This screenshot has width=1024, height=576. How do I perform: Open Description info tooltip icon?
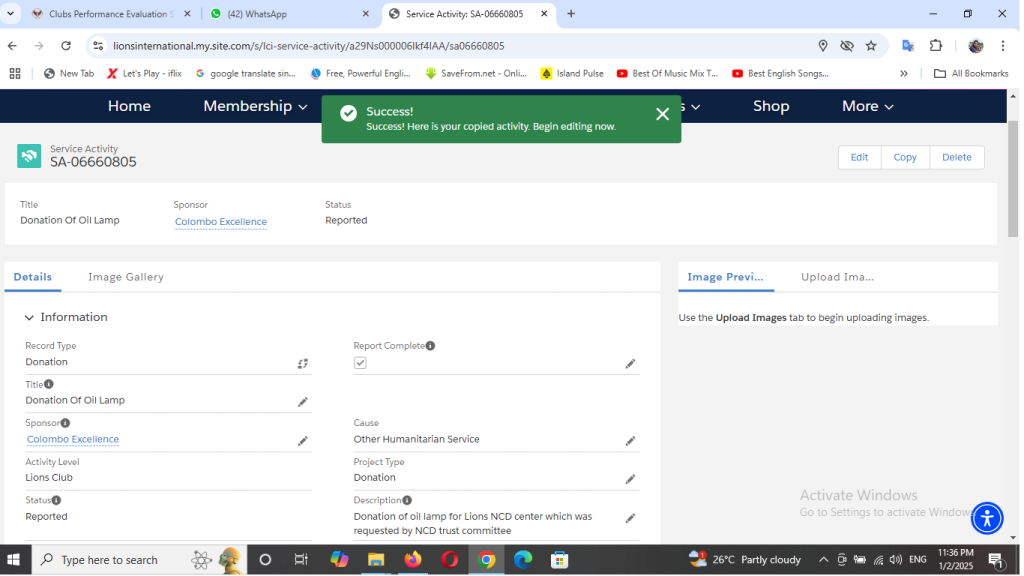click(408, 500)
